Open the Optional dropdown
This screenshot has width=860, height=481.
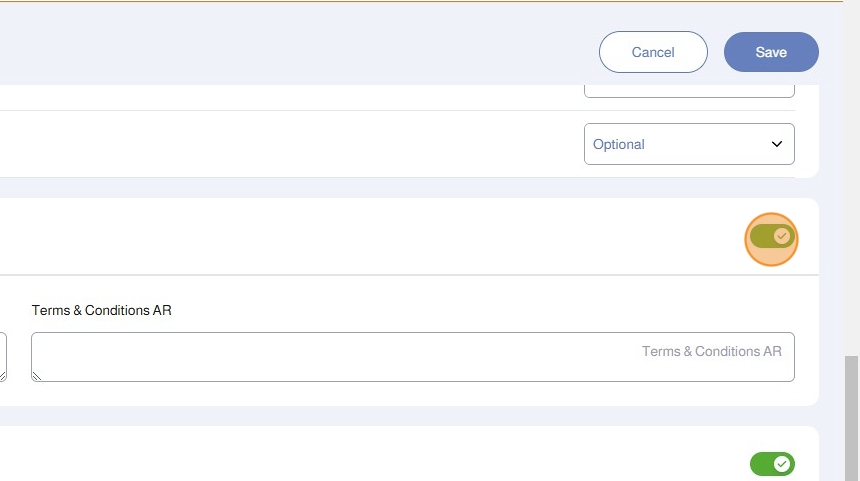(x=689, y=144)
